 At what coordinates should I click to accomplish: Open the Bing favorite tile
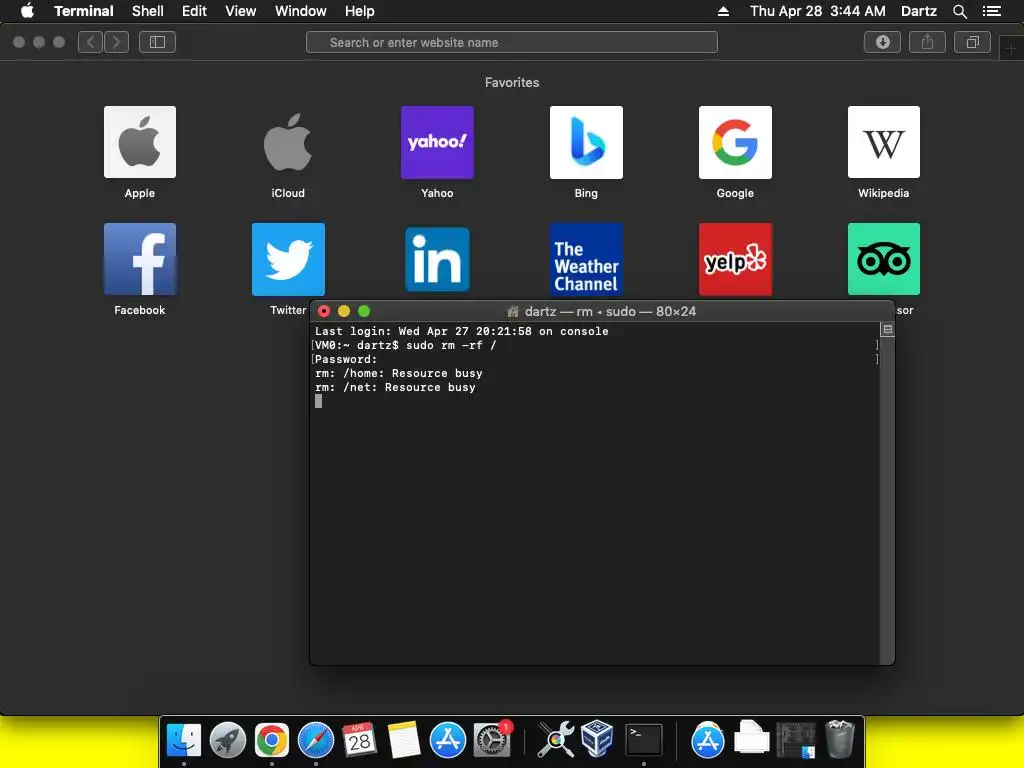(586, 142)
